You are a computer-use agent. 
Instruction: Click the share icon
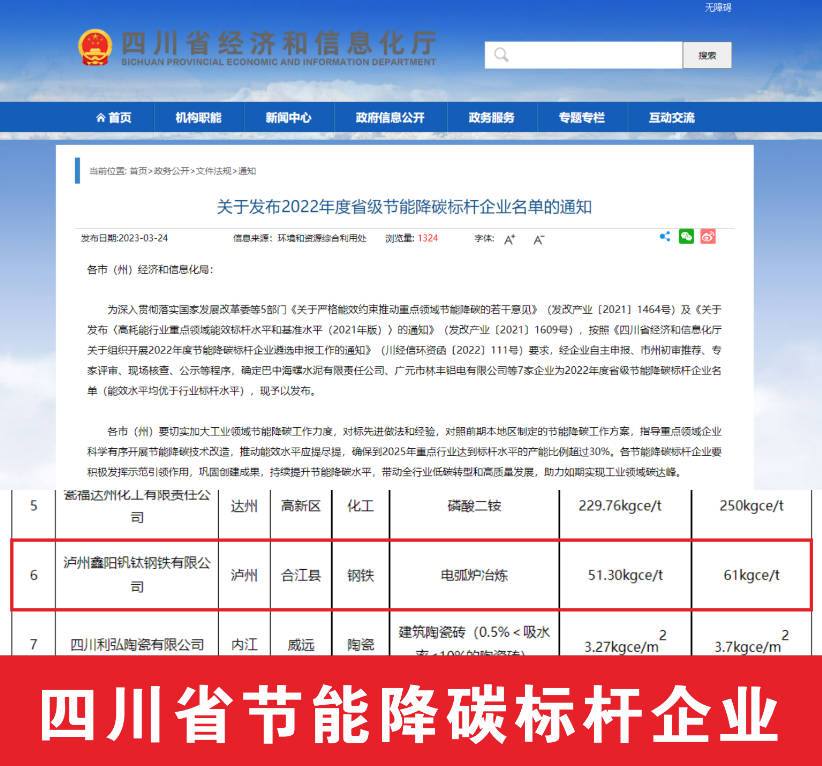[665, 236]
